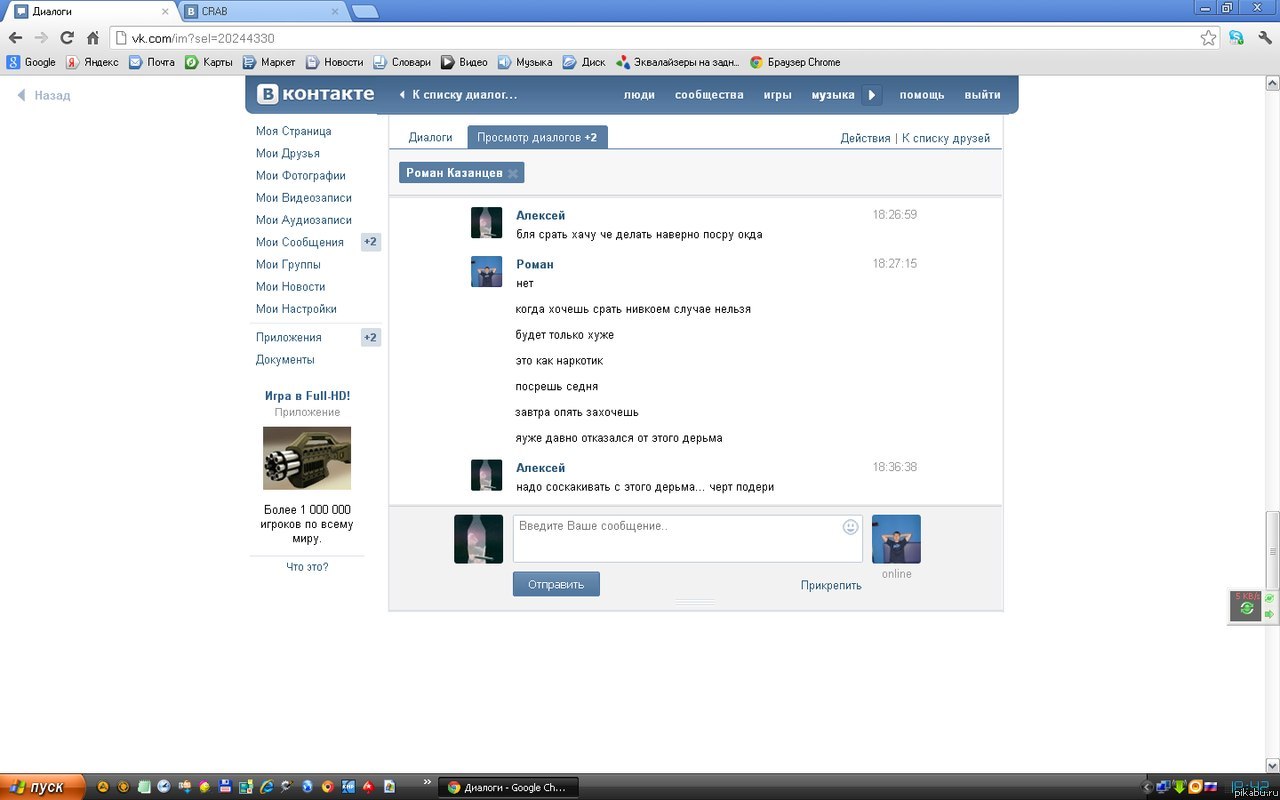Open the музыка menu item
Viewport: 1280px width, 800px height.
tap(833, 95)
